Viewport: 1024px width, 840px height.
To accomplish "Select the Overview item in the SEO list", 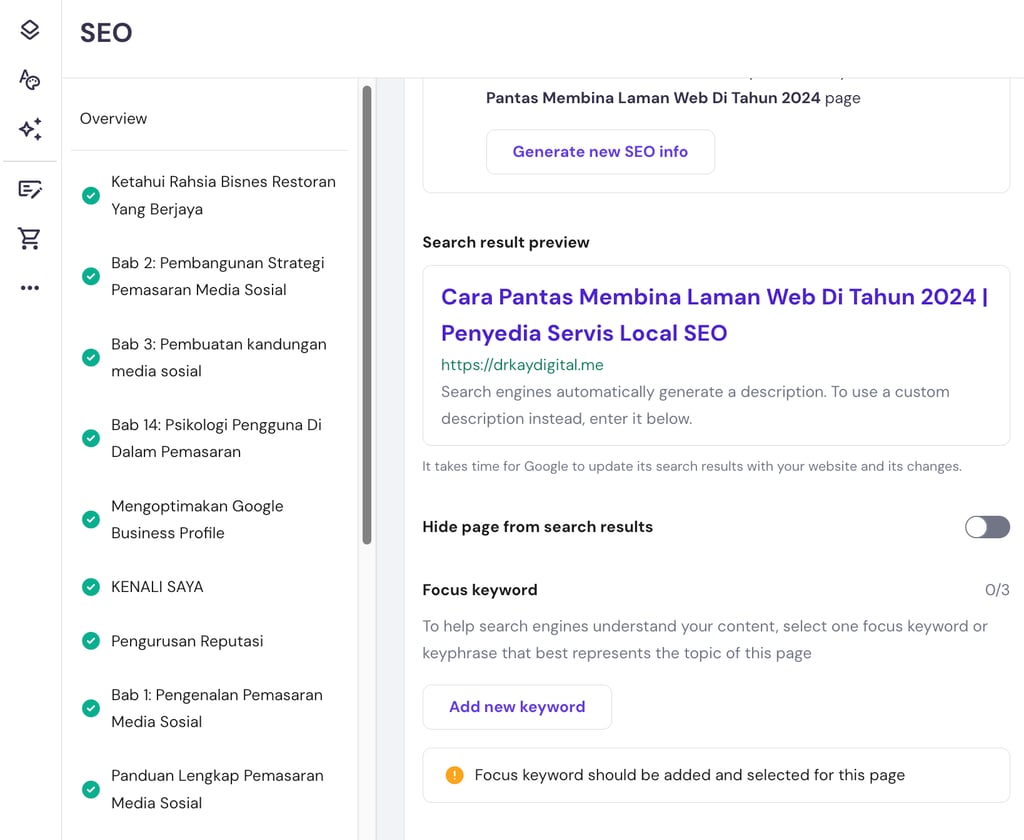I will coord(114,118).
